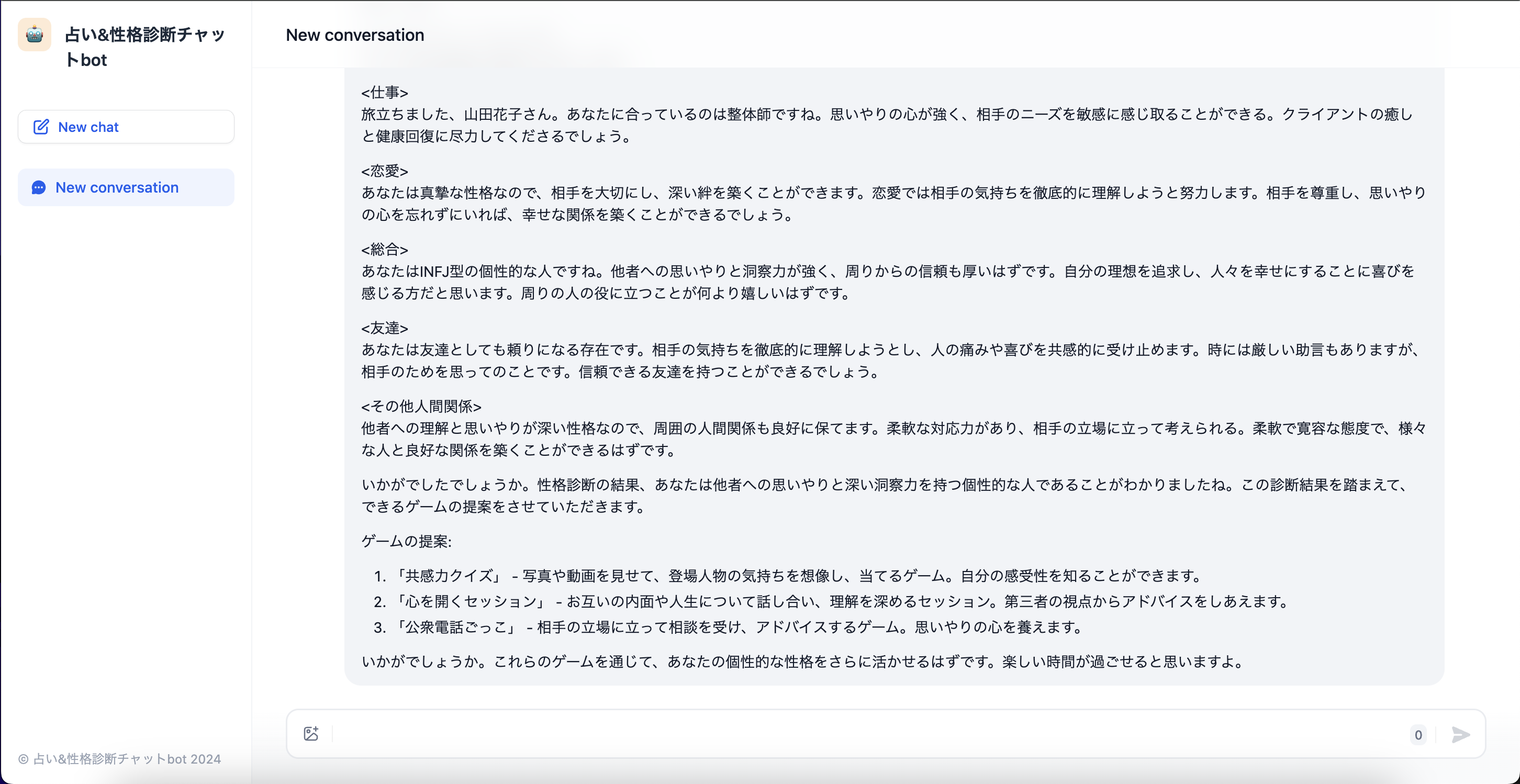1520x784 pixels.
Task: Click the divider slider beside the character counter
Action: click(x=1436, y=735)
